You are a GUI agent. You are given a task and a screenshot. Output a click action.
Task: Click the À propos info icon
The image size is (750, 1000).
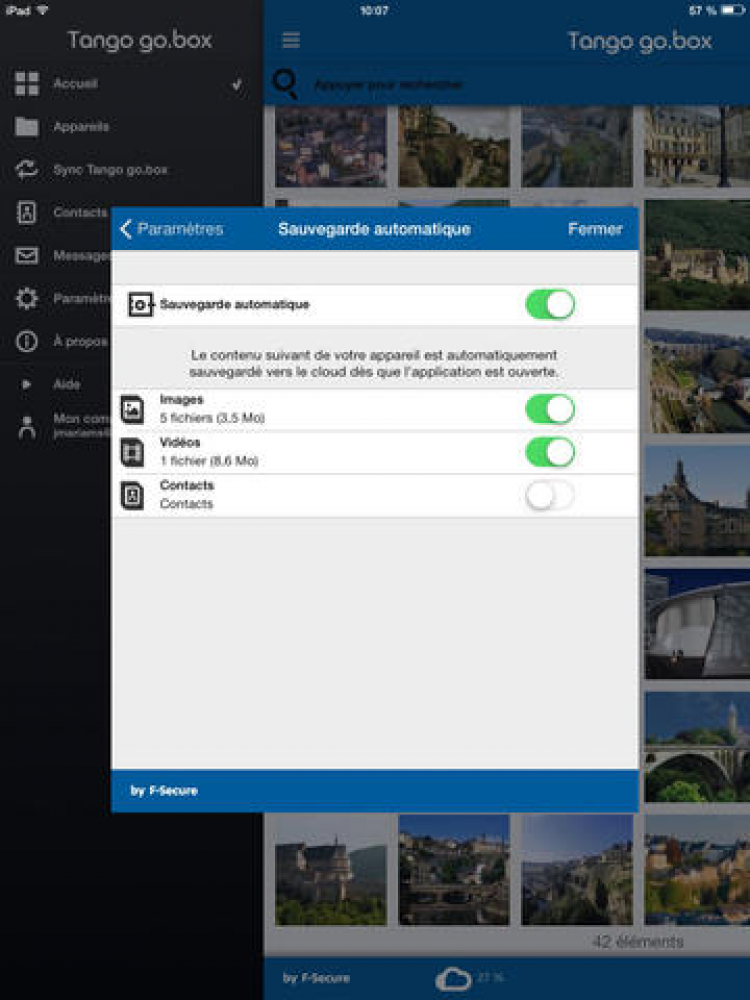(27, 341)
